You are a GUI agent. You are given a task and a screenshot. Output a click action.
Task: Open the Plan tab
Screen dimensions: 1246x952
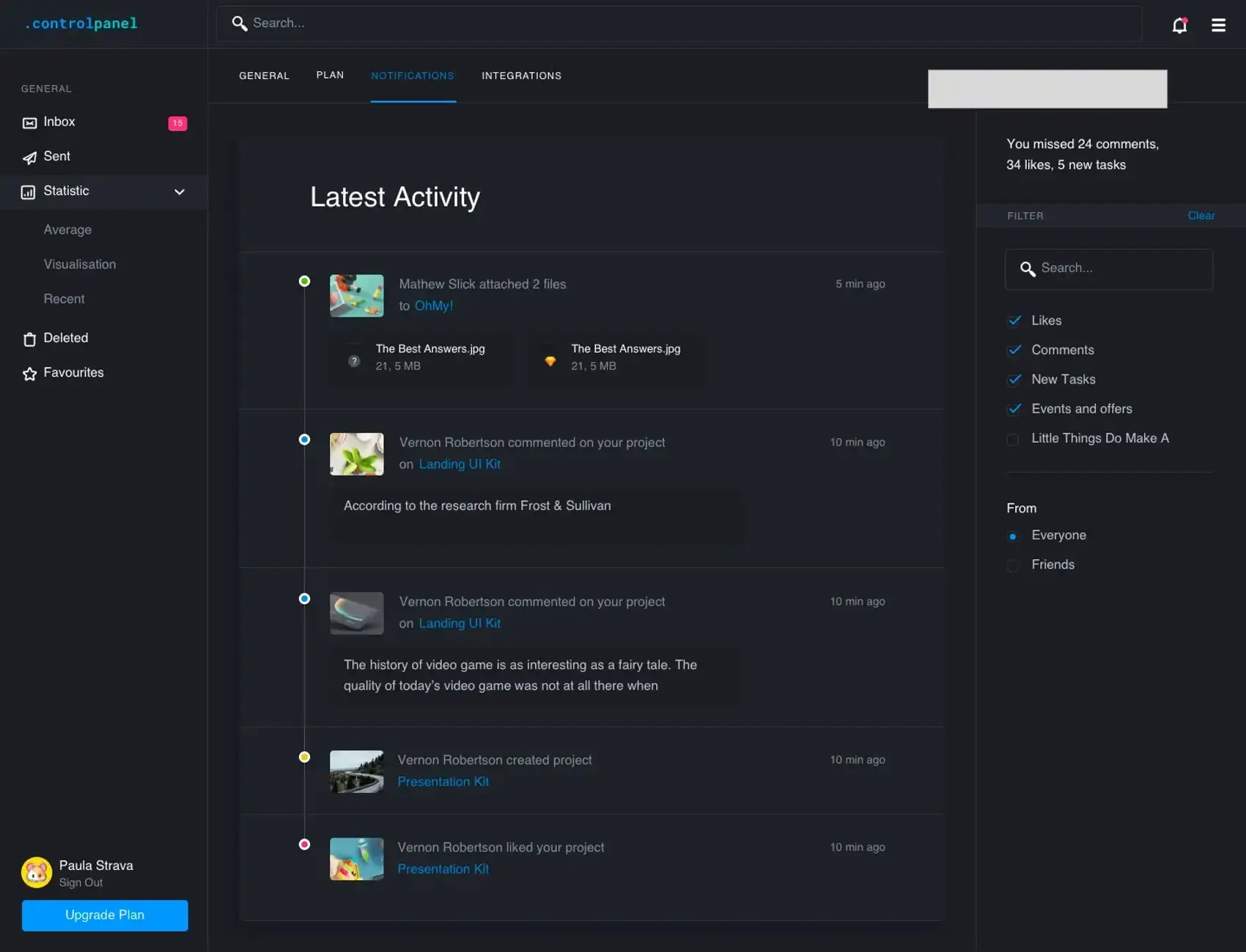click(330, 75)
